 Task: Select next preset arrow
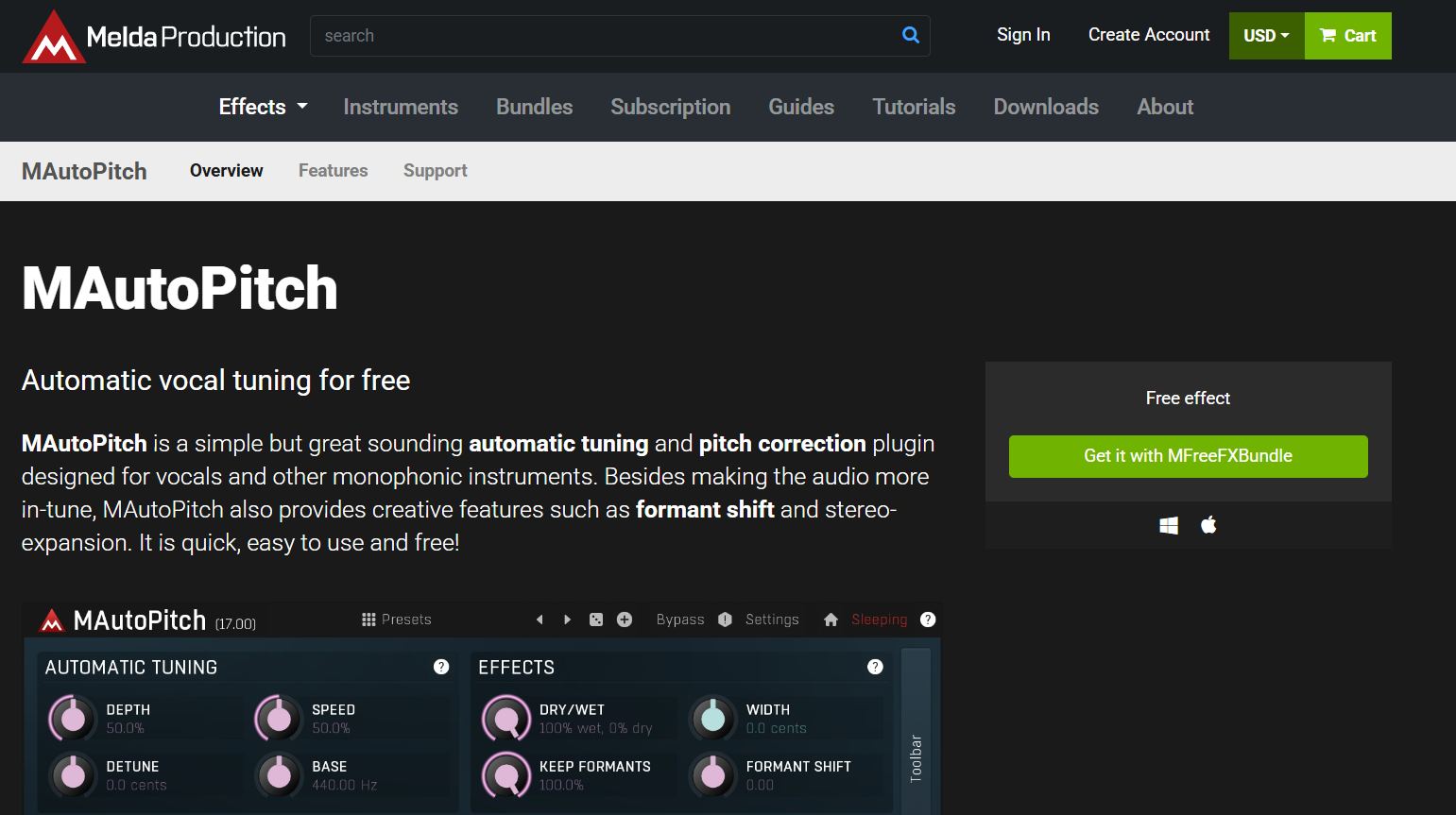pos(567,620)
